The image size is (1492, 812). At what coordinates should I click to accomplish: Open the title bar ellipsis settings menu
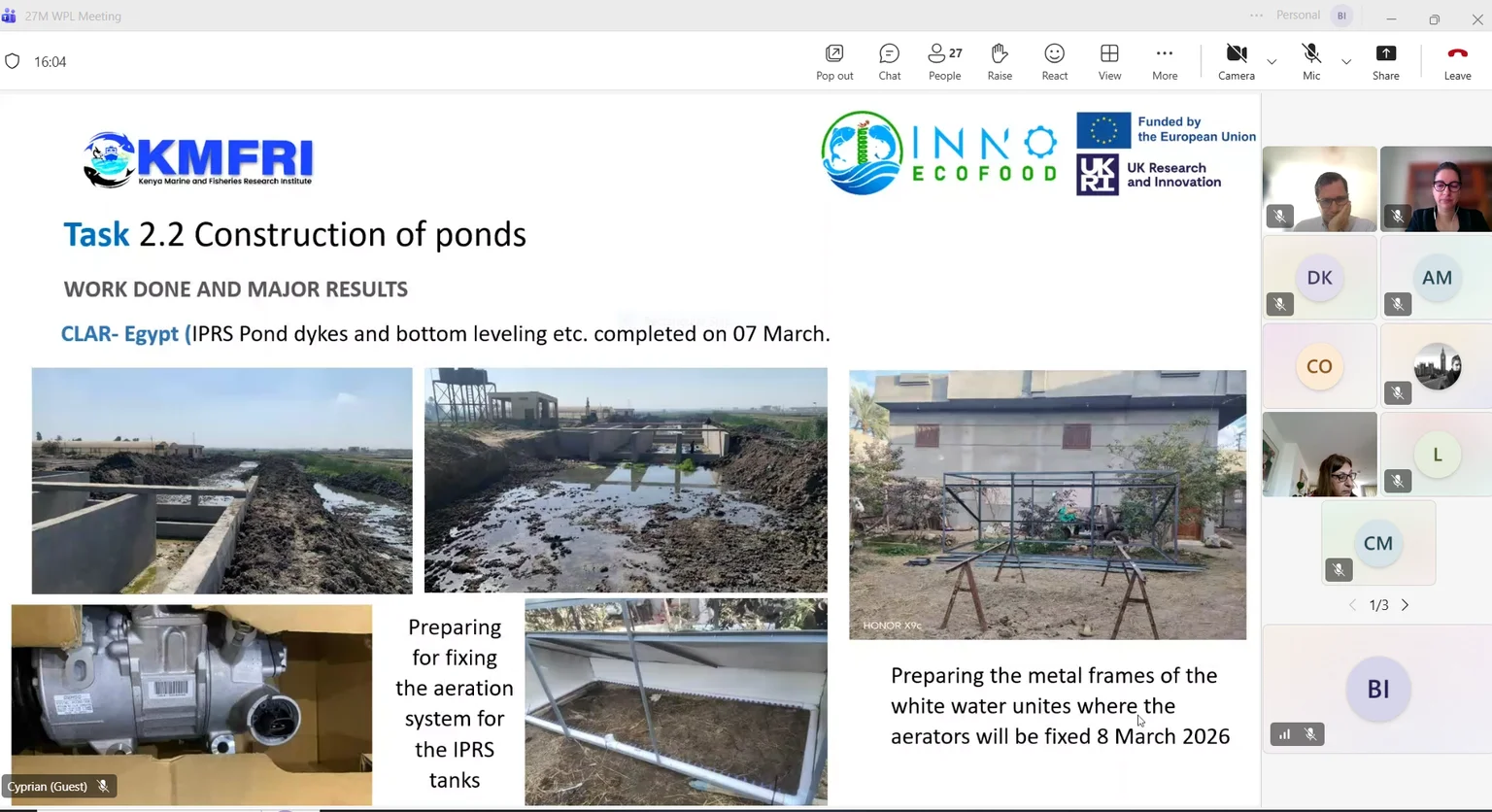click(x=1257, y=16)
